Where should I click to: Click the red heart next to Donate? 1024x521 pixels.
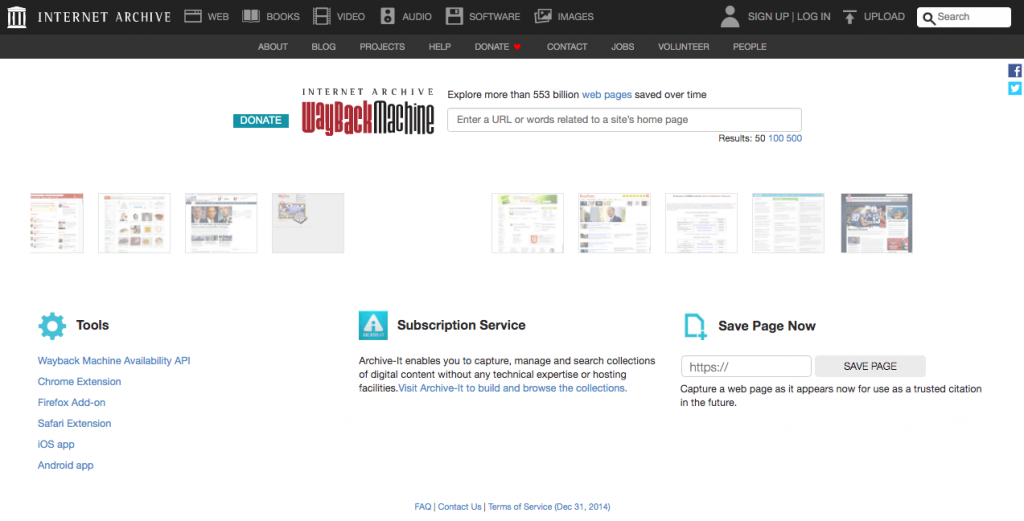[517, 47]
